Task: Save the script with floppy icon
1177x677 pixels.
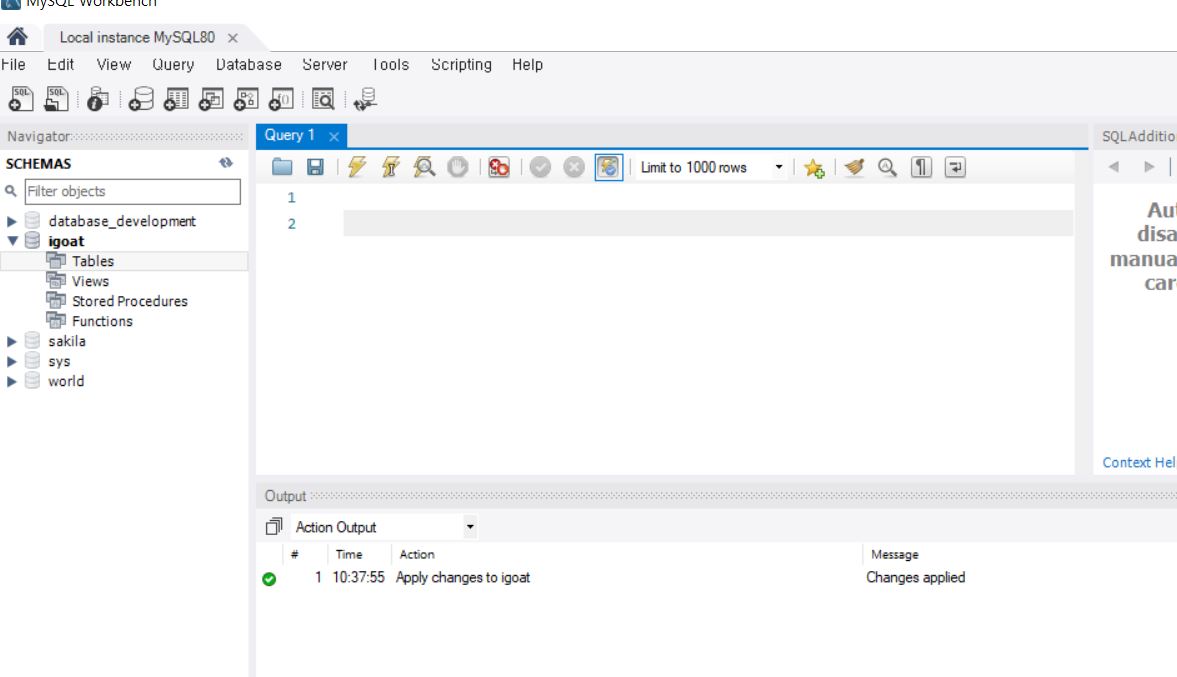Action: pos(315,167)
